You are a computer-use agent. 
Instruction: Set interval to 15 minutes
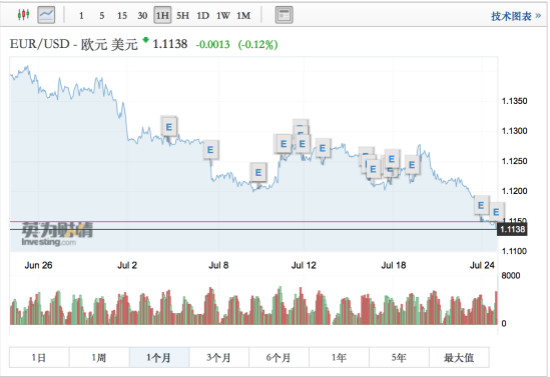[122, 15]
